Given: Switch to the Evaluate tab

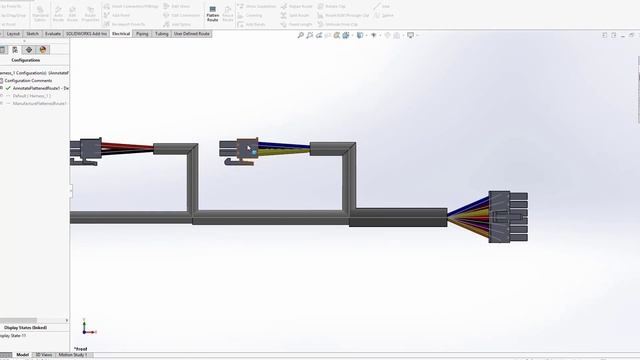Looking at the screenshot, I should pyautogui.click(x=53, y=34).
